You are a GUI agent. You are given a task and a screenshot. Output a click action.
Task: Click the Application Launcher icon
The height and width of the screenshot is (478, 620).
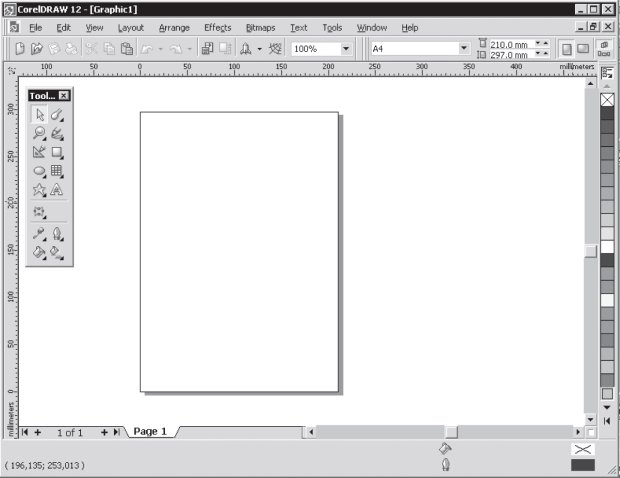pyautogui.click(x=246, y=49)
